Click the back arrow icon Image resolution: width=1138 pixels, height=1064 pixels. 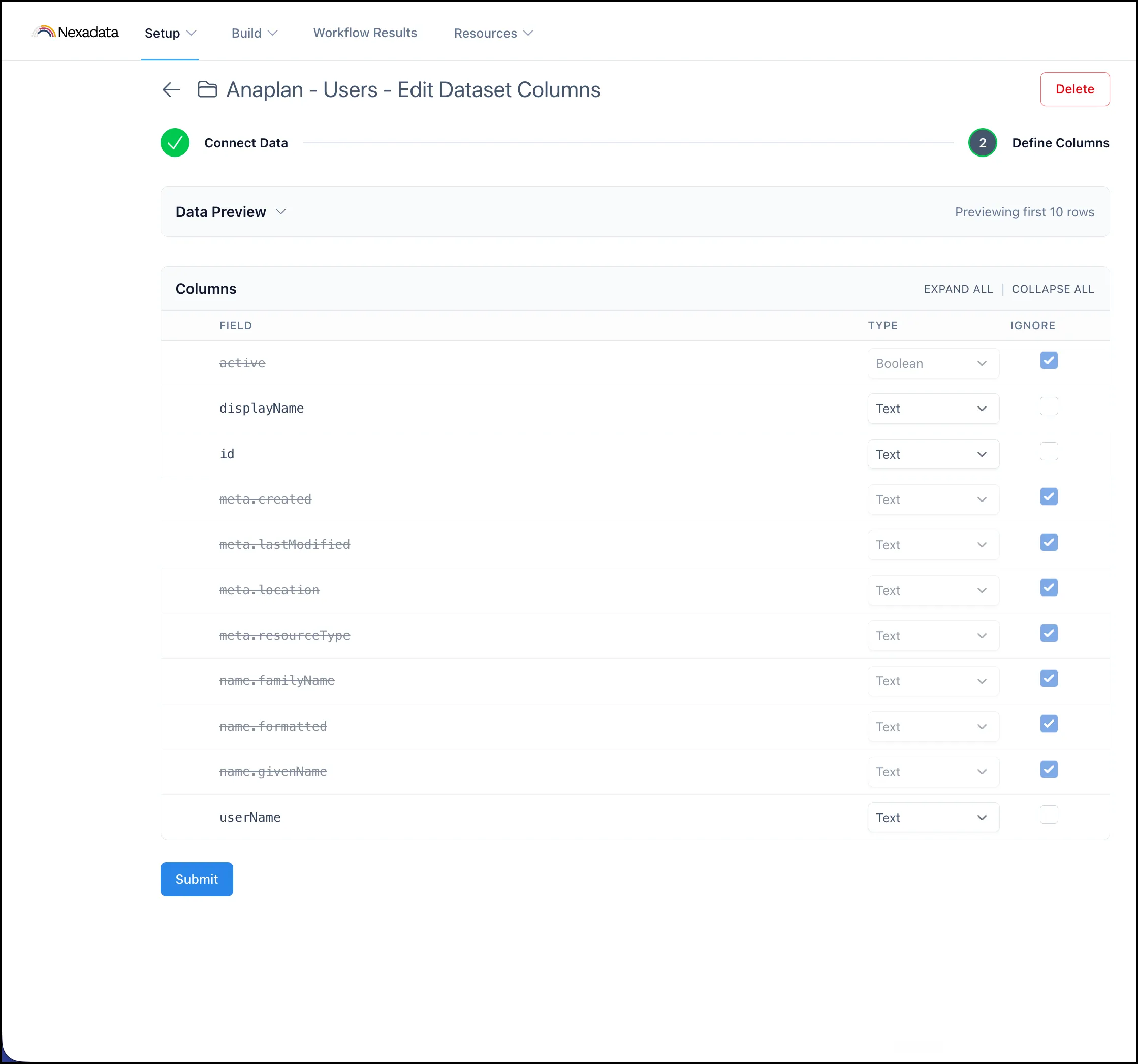(x=171, y=90)
